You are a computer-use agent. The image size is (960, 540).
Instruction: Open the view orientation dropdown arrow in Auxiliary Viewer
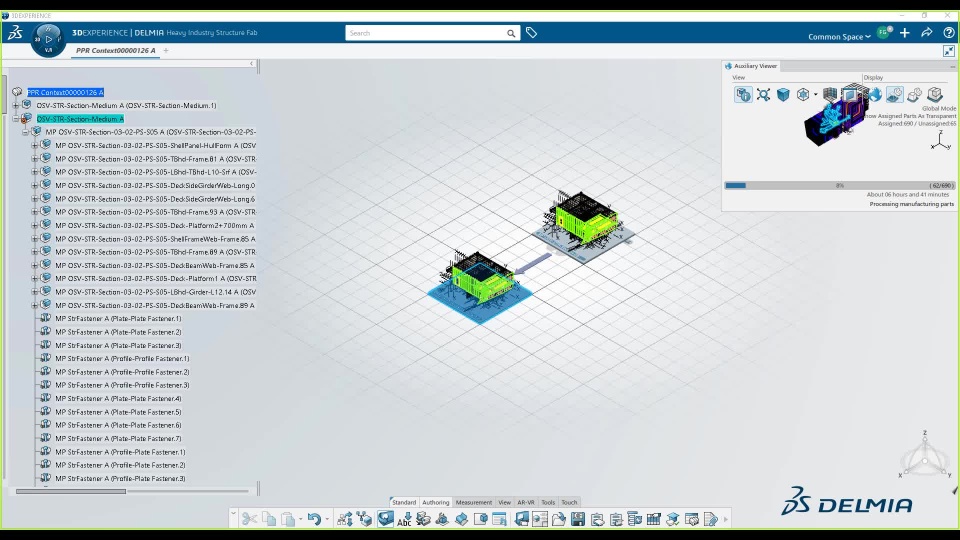point(816,95)
